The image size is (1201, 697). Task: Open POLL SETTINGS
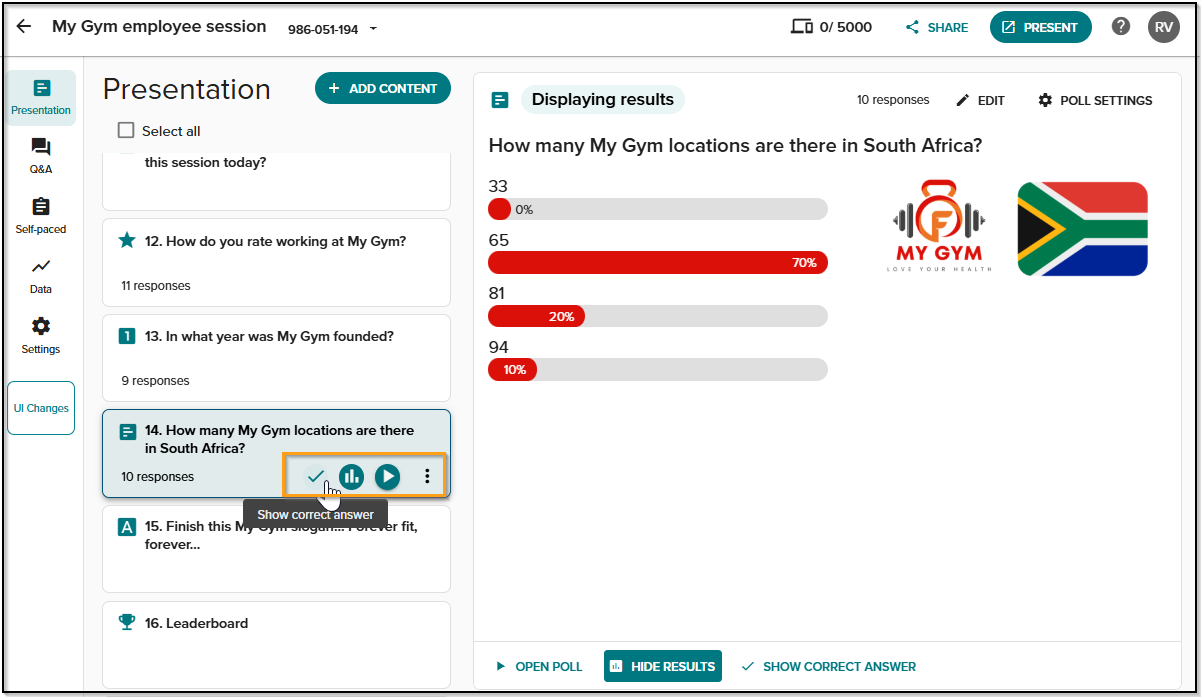coord(1095,100)
